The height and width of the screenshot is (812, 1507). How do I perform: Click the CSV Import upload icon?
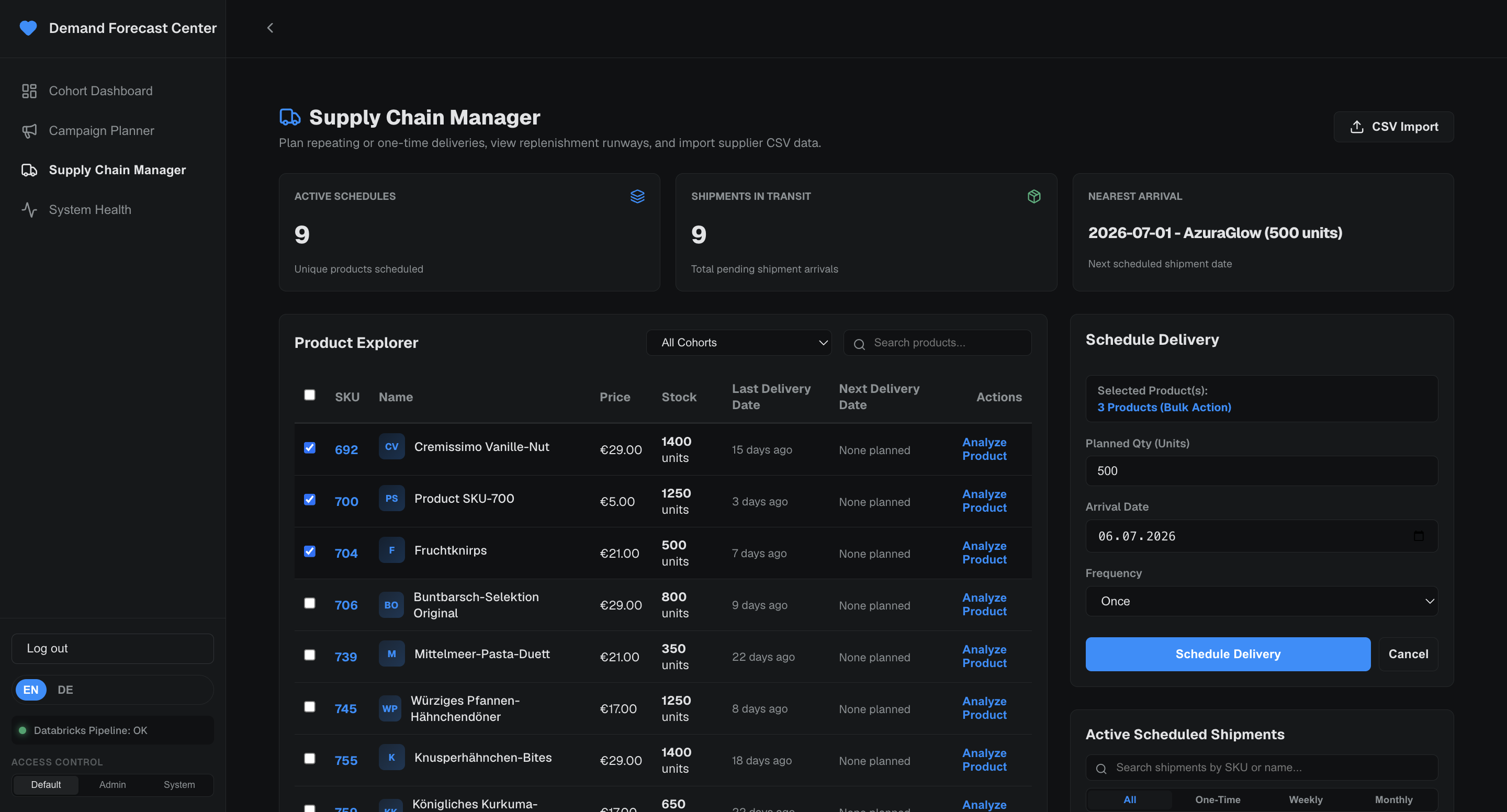click(1357, 127)
